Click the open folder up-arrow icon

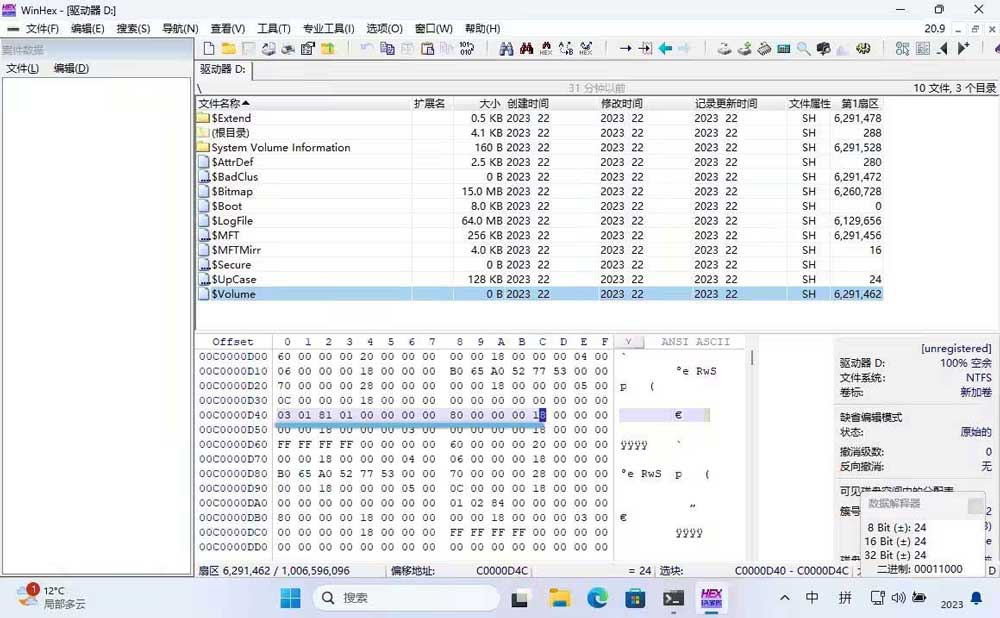(328, 48)
